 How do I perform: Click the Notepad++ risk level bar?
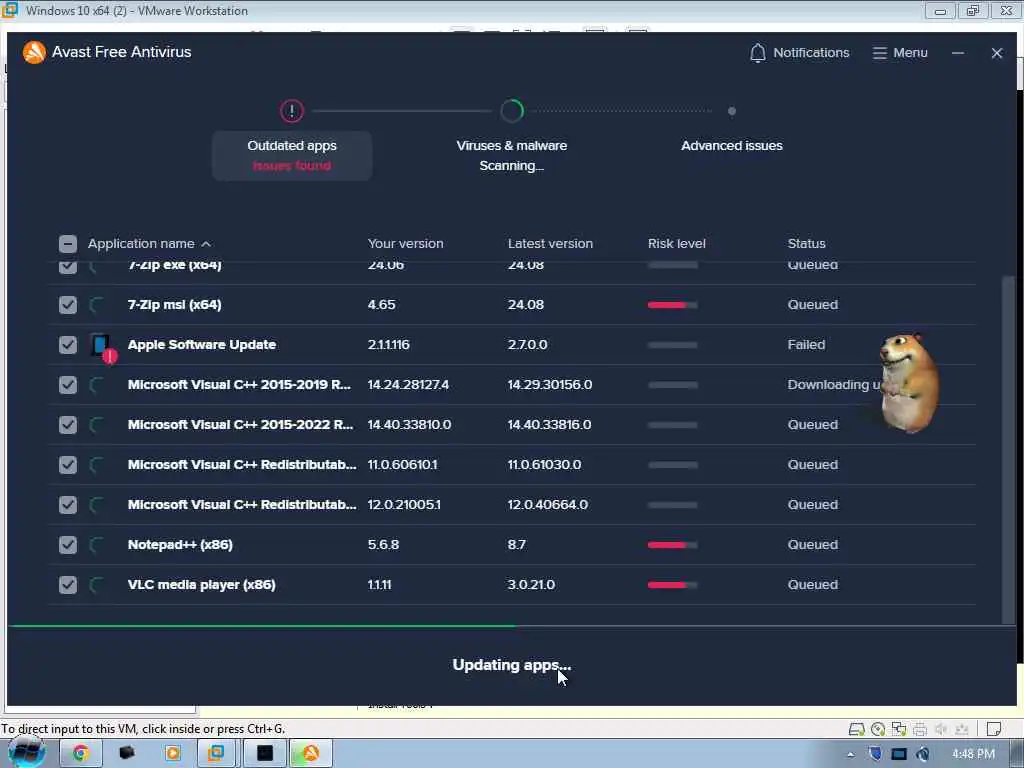pos(673,545)
